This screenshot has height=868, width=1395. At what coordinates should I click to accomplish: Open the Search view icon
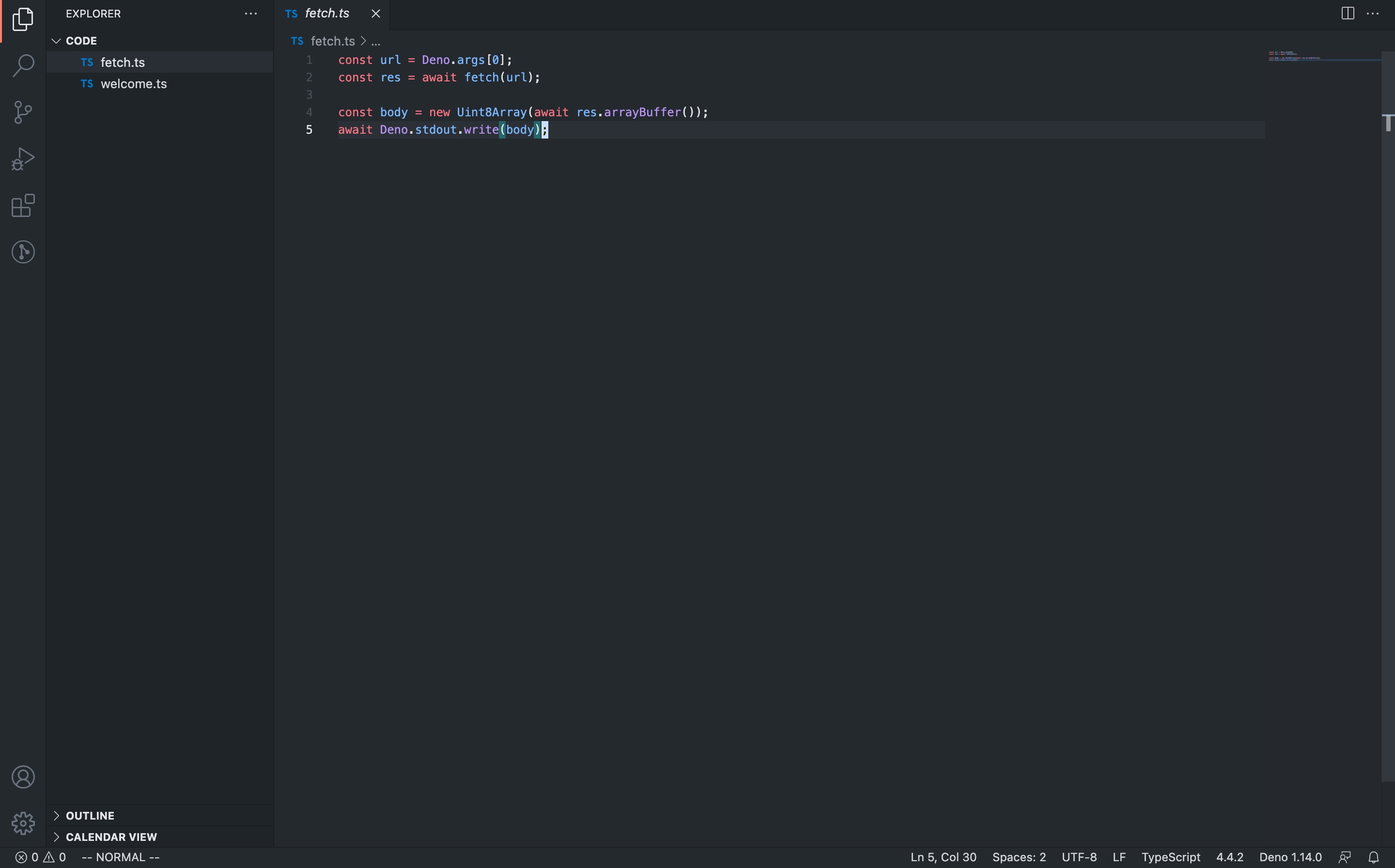point(23,65)
